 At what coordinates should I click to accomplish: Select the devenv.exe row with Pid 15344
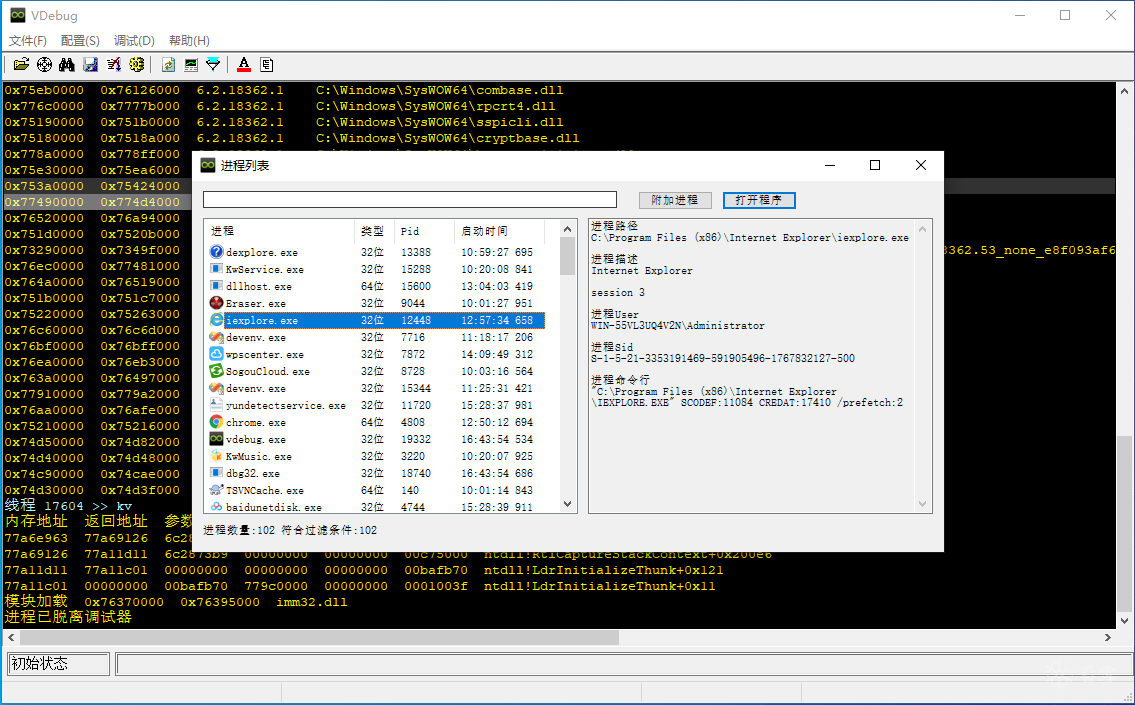point(376,388)
